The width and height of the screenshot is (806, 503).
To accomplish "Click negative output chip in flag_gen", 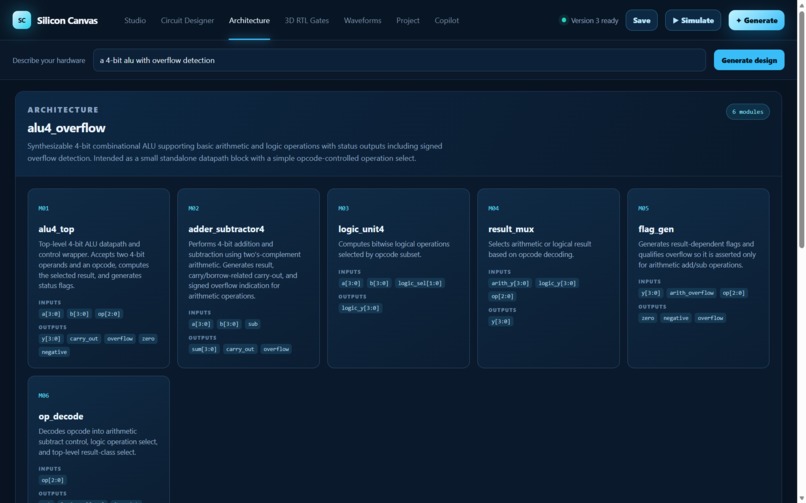I will click(x=676, y=318).
